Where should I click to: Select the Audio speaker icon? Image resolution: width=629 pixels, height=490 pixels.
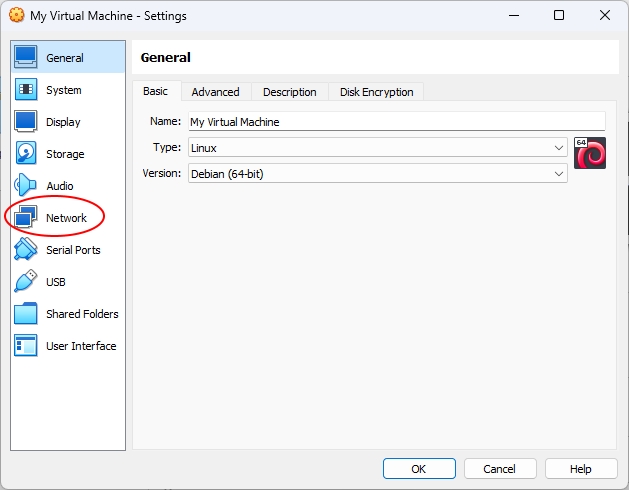click(26, 185)
